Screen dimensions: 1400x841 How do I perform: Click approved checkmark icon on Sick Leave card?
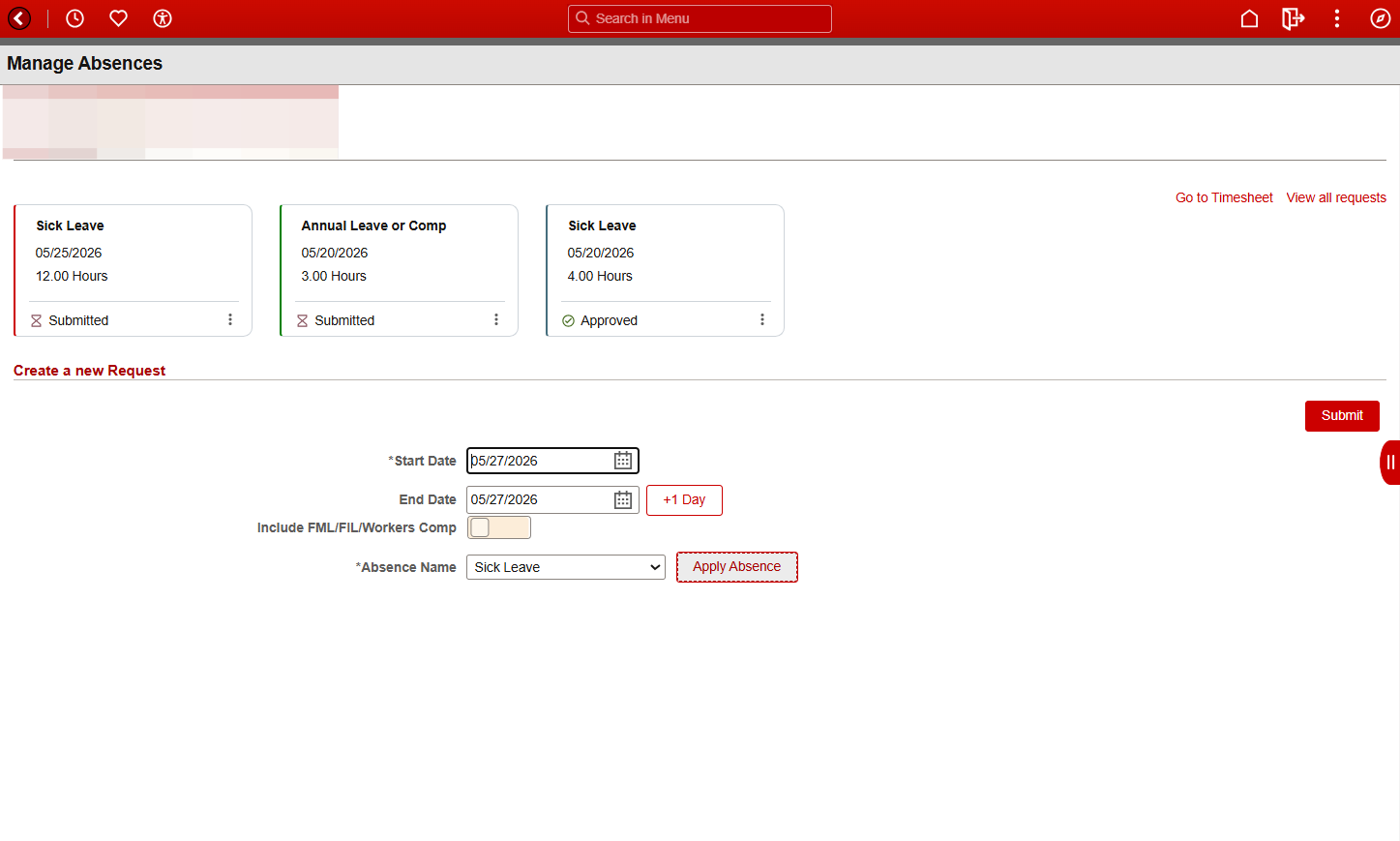tap(568, 320)
